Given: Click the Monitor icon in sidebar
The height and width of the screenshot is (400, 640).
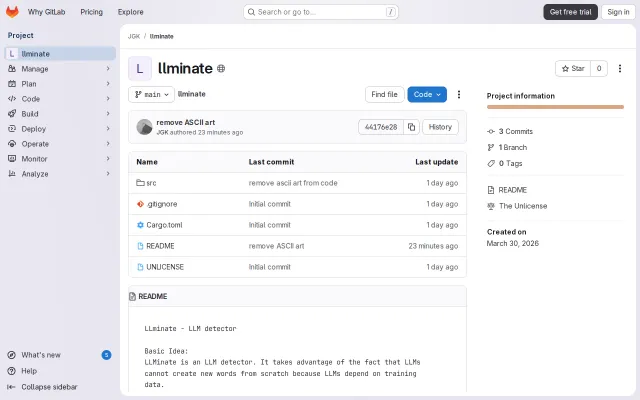Looking at the screenshot, I should (x=12, y=159).
